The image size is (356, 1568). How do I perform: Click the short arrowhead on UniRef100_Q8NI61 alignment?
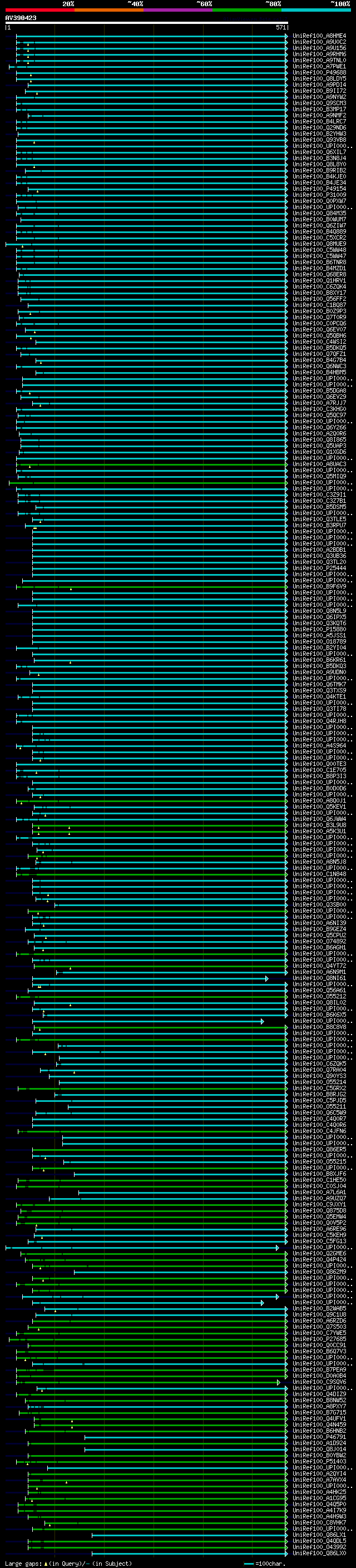click(x=266, y=978)
